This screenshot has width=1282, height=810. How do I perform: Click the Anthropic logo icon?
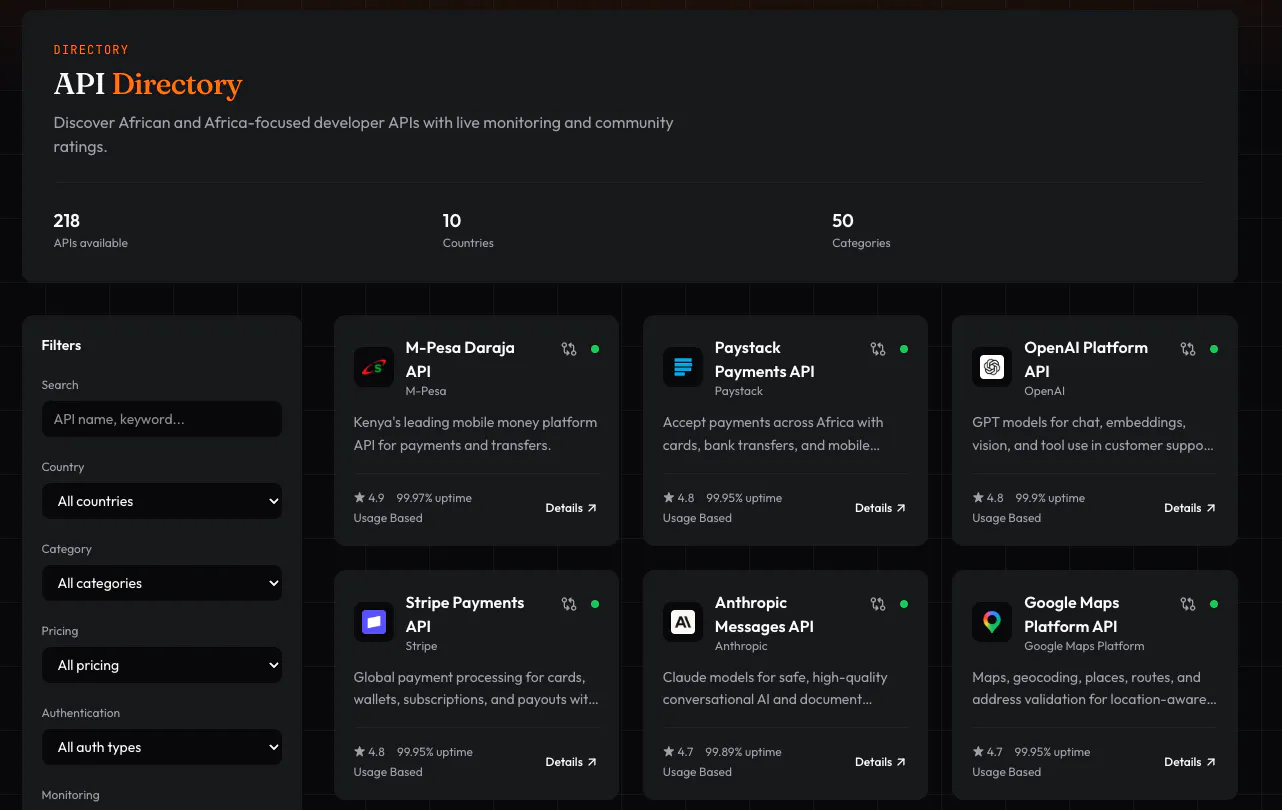click(683, 622)
